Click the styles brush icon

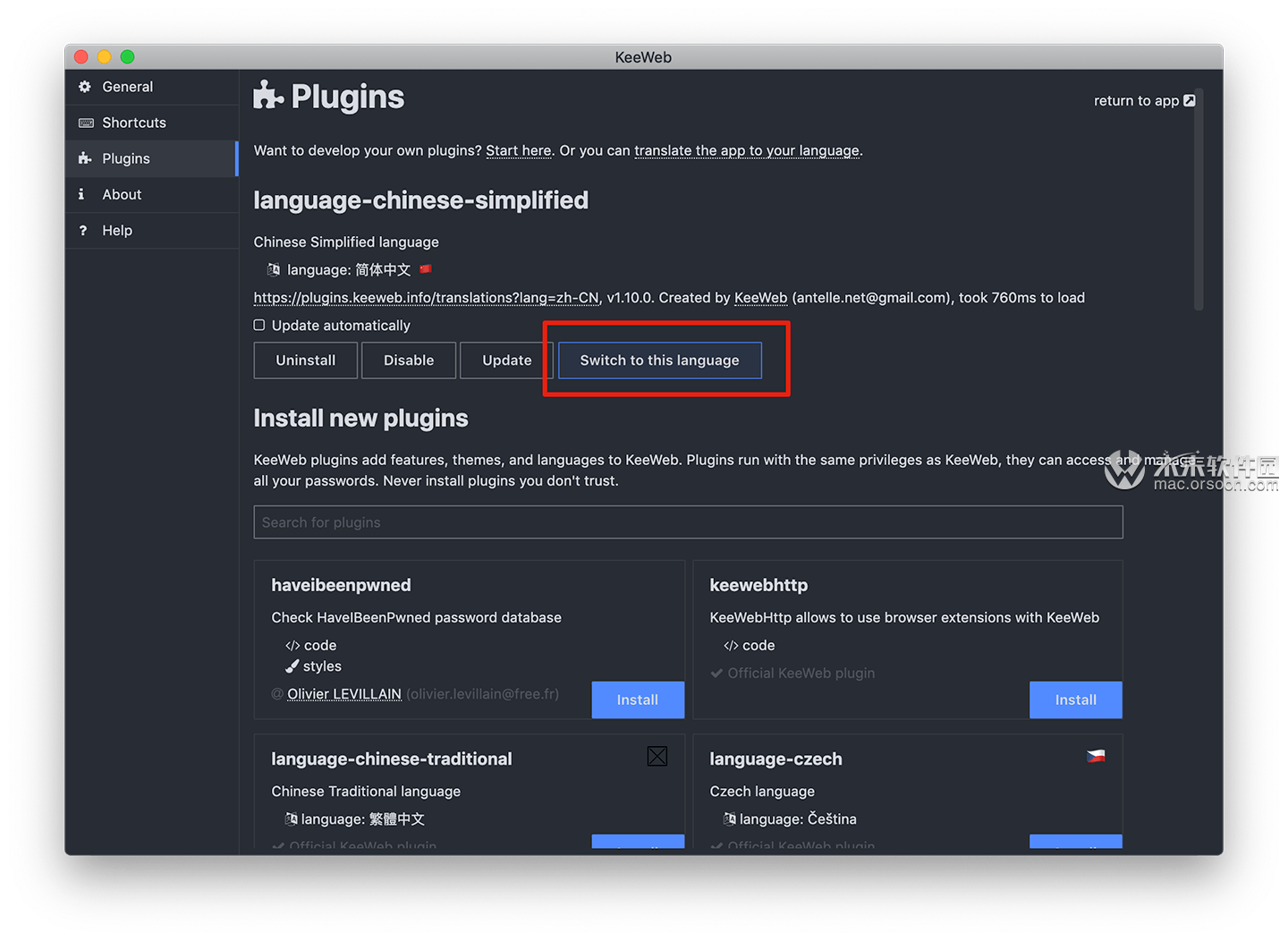[292, 666]
